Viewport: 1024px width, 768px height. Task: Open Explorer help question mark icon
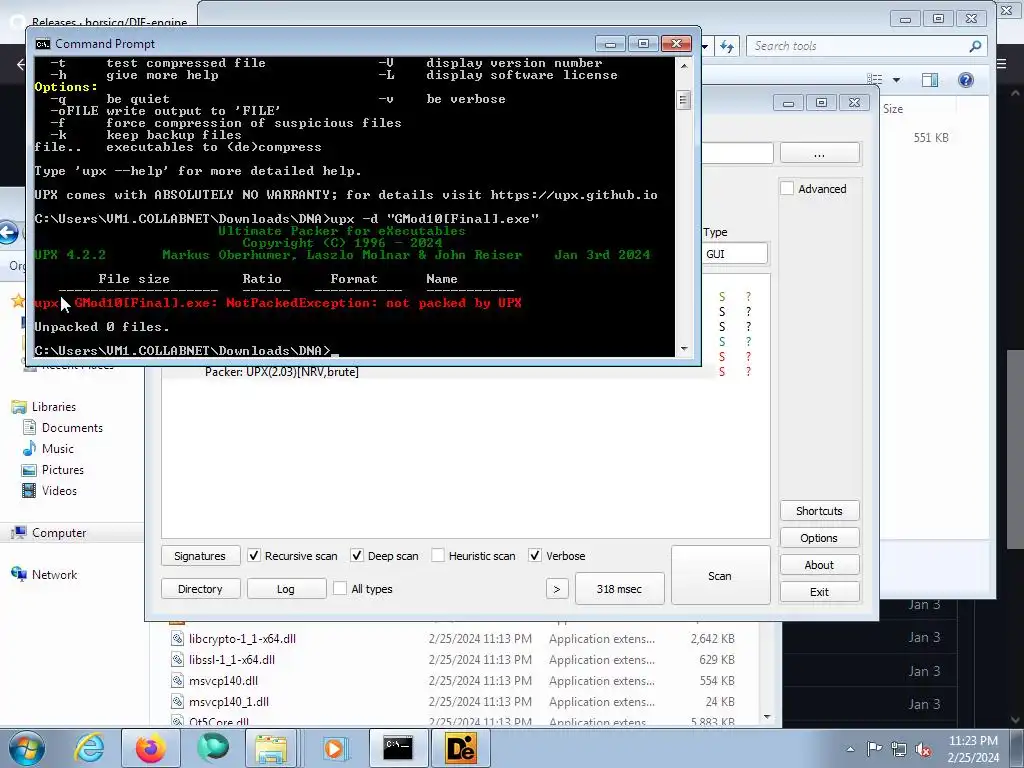966,80
